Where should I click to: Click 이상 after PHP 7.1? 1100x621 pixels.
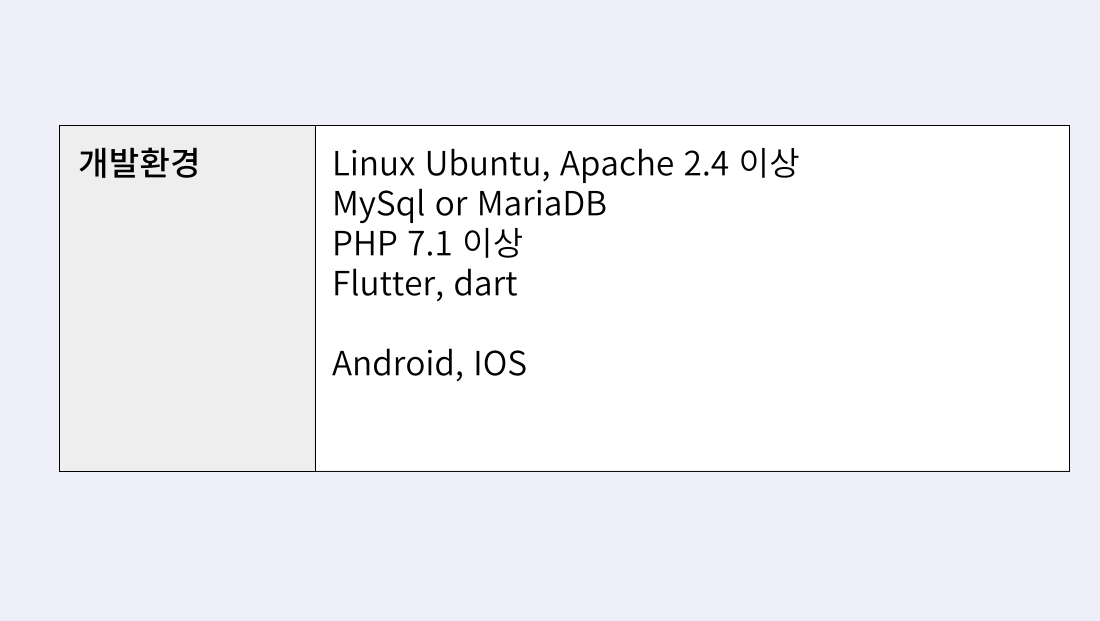[492, 243]
